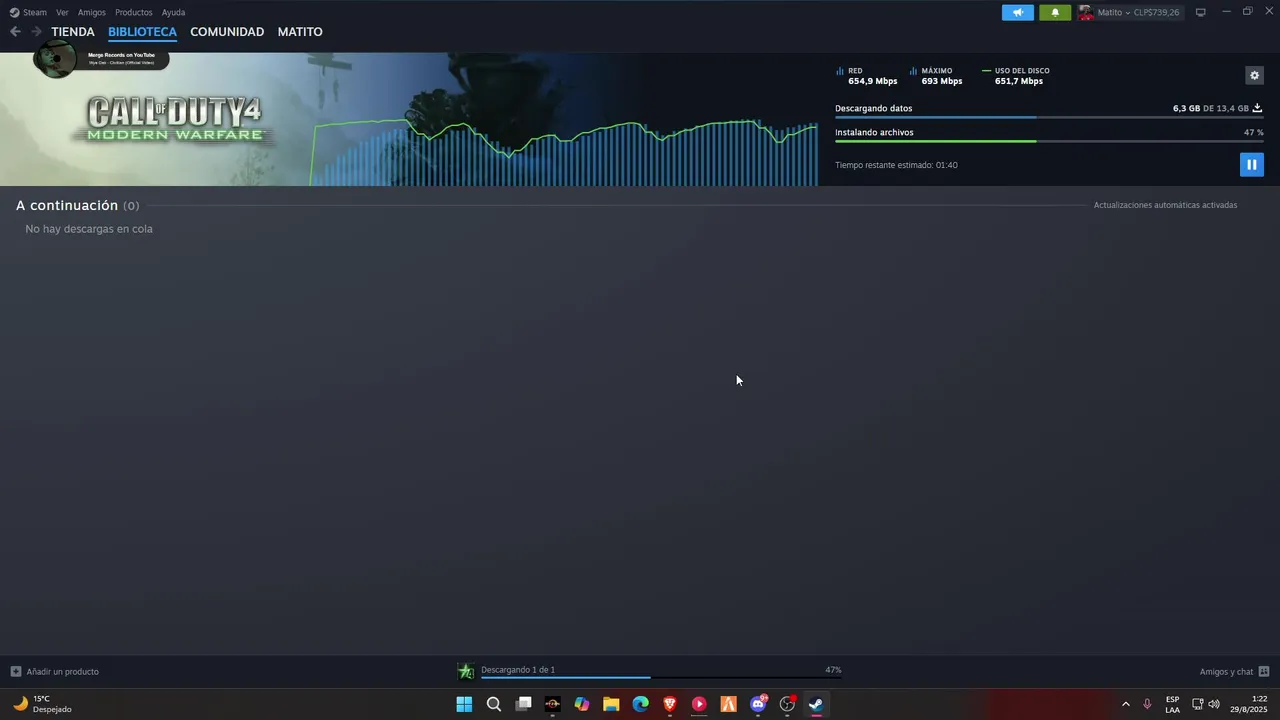Click the RED 654,9 Mbps statistic
The image size is (1280, 720).
click(866, 76)
